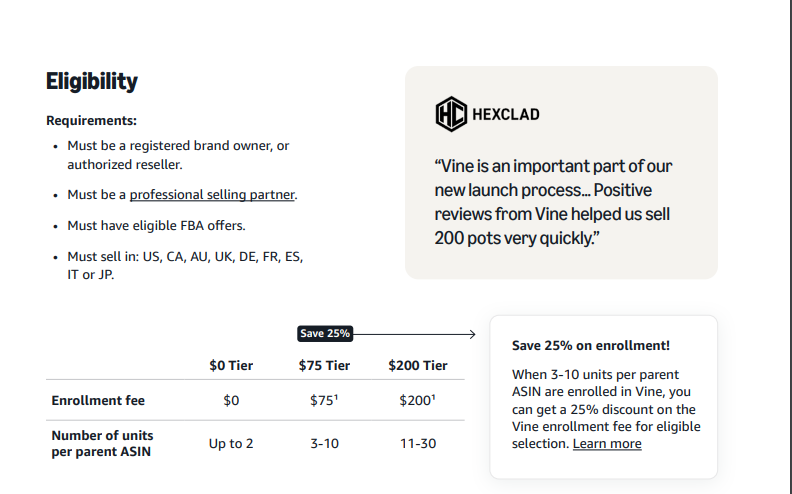Click the Save 25% on enrollment! heading
The image size is (792, 494).
(590, 345)
